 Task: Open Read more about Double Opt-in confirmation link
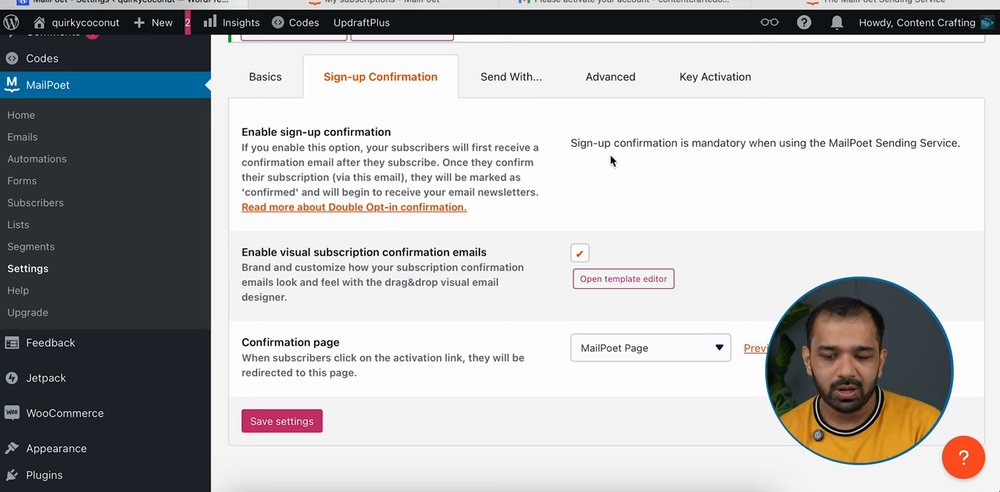click(354, 207)
